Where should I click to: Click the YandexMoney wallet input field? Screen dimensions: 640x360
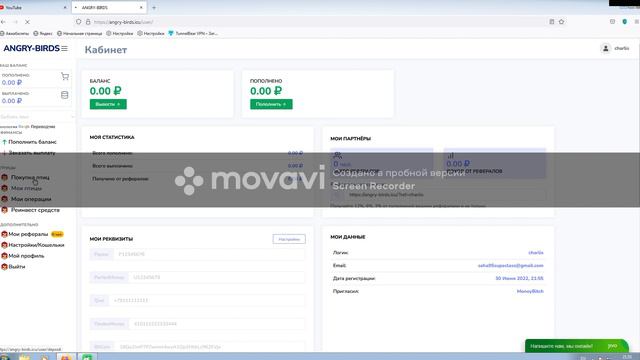click(217, 324)
